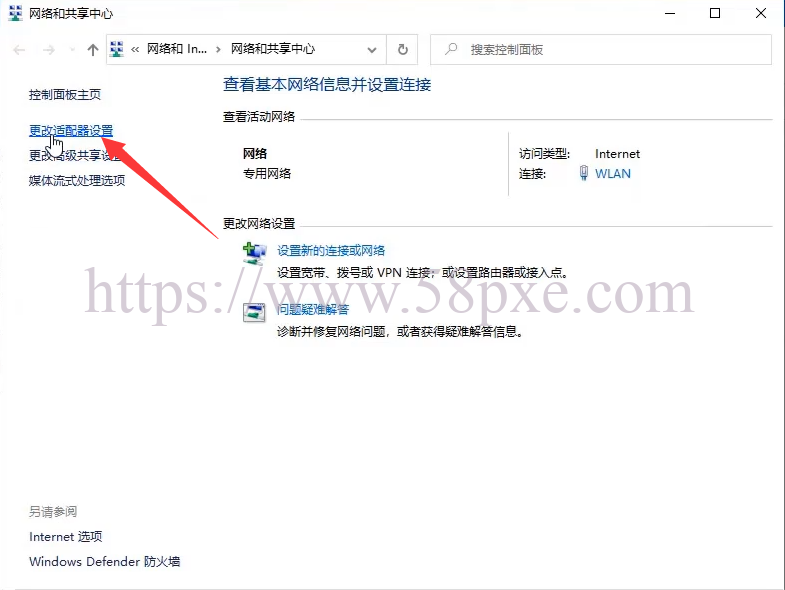Open 更改适配器设置 link
The image size is (785, 590).
pyautogui.click(x=71, y=131)
